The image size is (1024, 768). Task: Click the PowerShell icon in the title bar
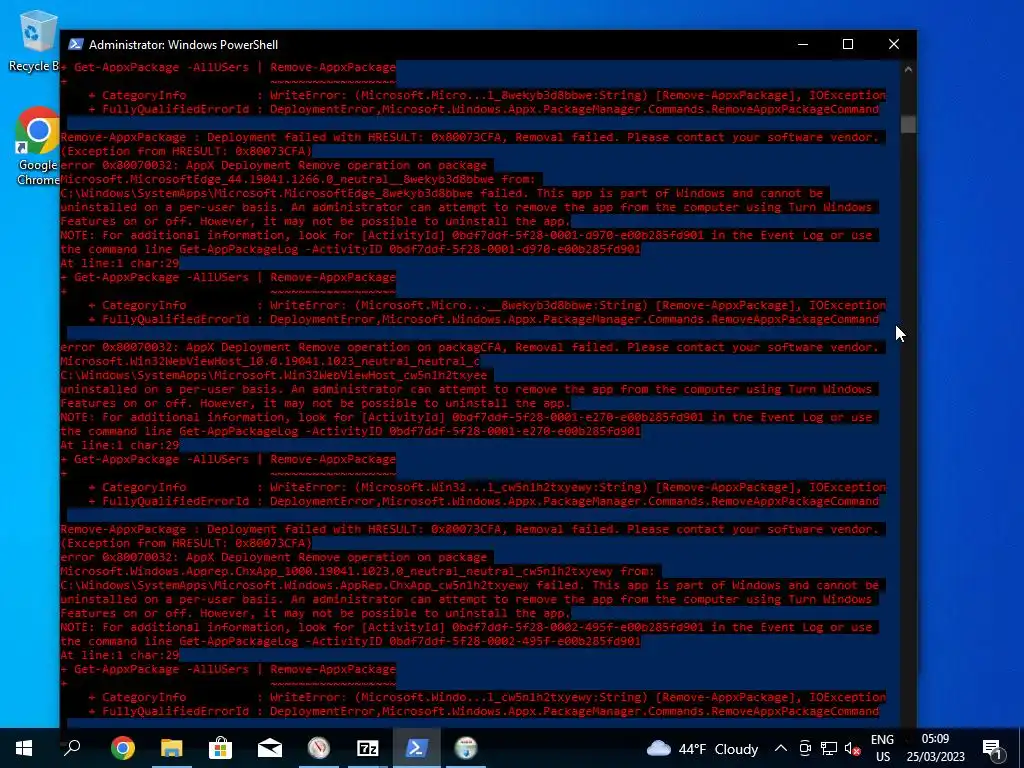coord(76,44)
